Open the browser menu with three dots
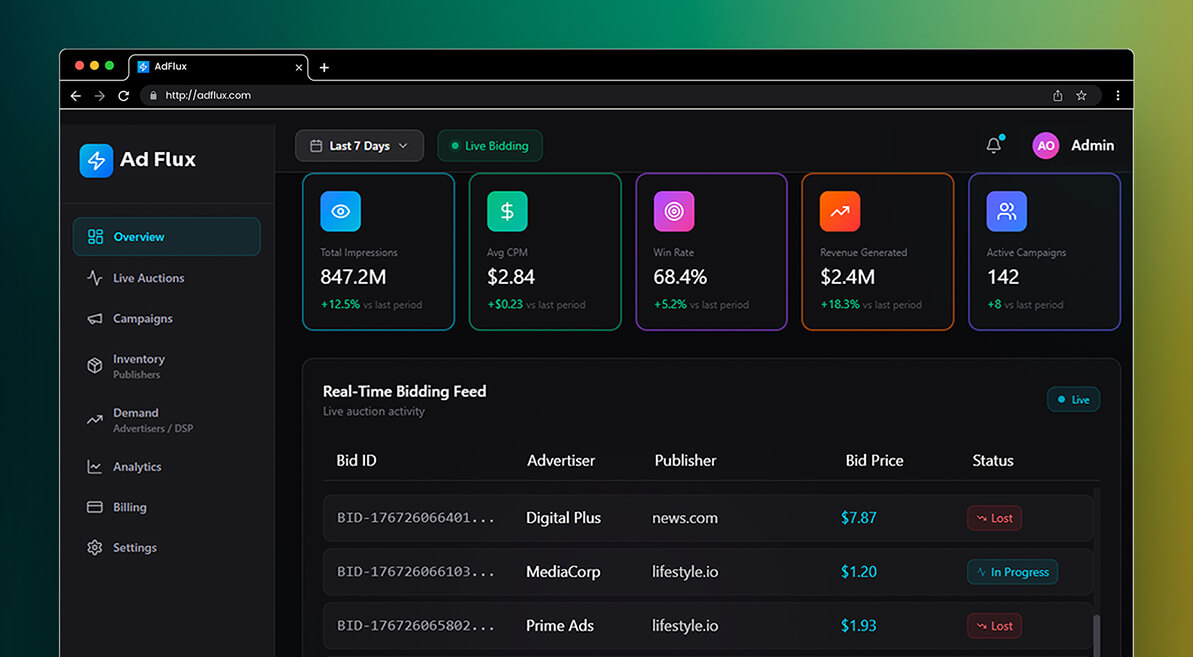Image resolution: width=1193 pixels, height=657 pixels. coord(1117,95)
